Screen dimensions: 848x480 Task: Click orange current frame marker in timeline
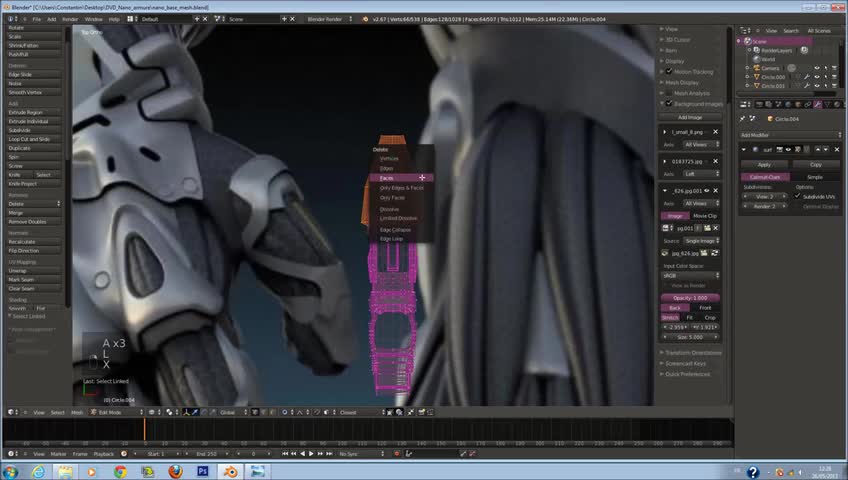[x=144, y=430]
